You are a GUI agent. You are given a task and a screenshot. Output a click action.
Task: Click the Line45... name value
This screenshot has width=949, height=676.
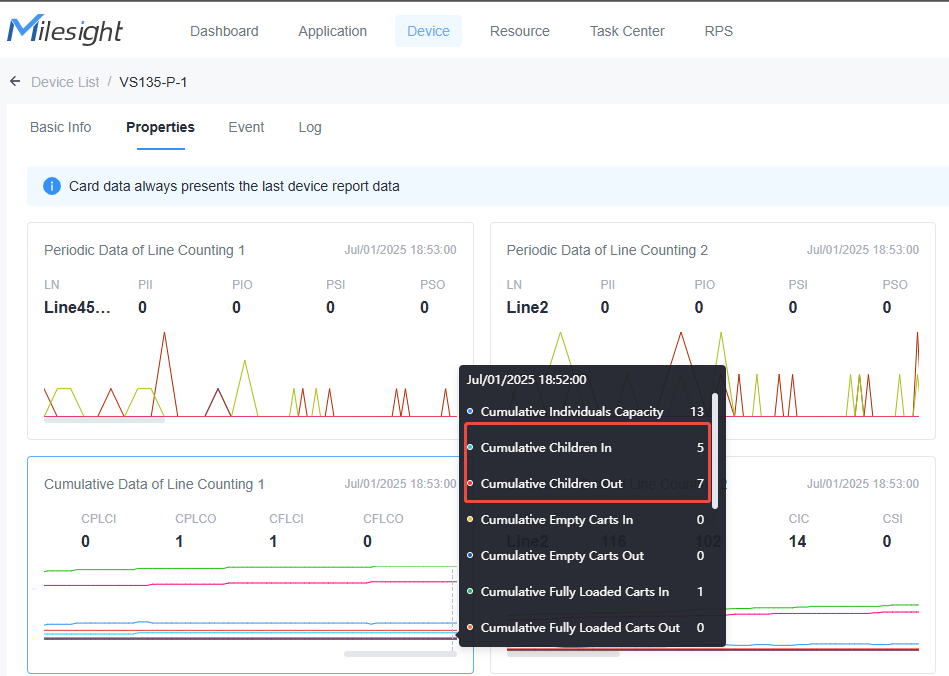coord(77,307)
